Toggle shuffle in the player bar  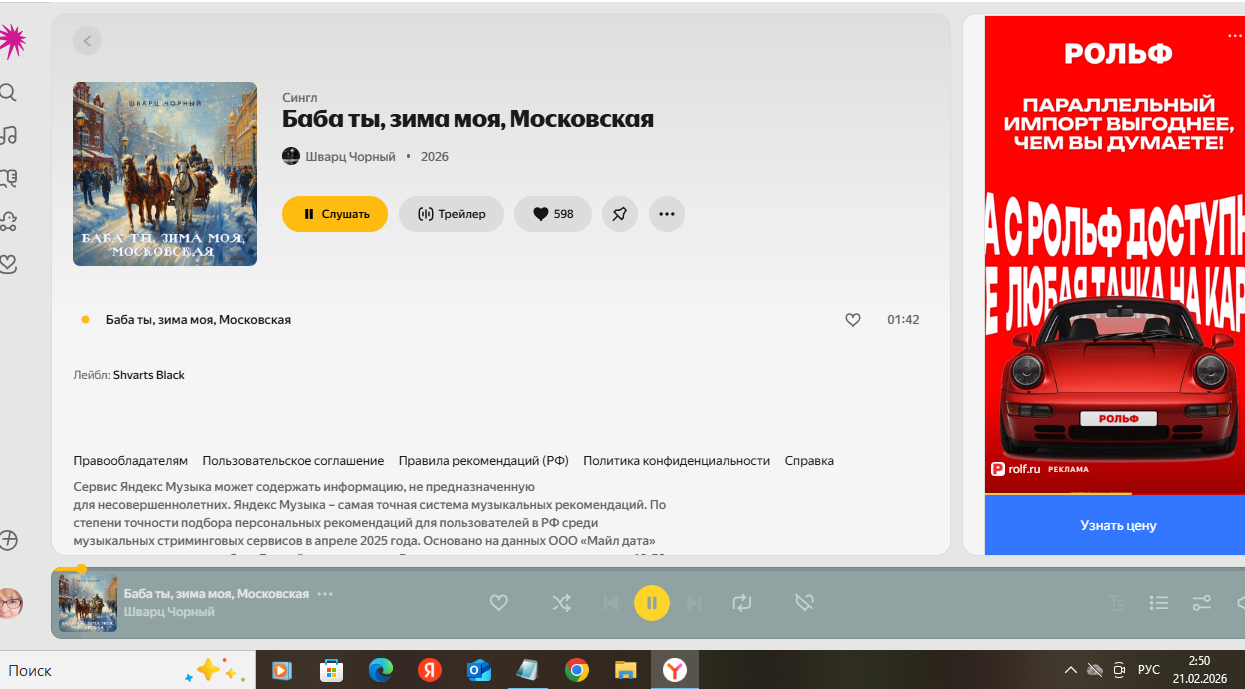(x=562, y=603)
